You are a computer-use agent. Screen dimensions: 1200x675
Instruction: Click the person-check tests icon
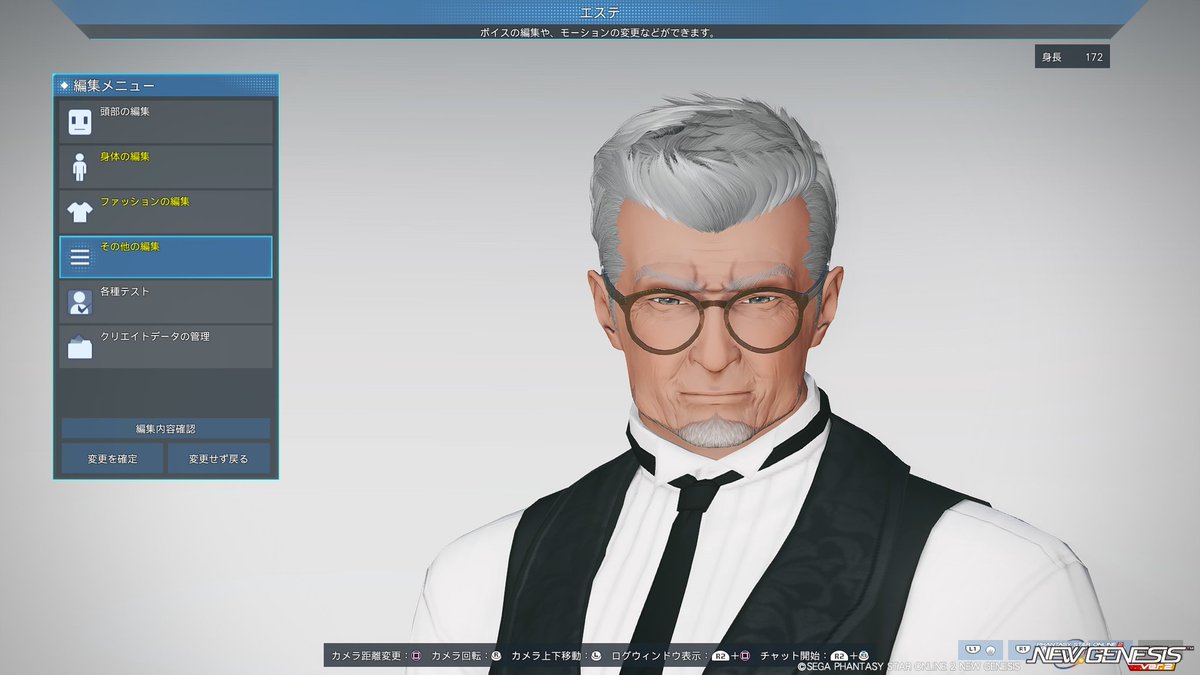click(x=80, y=302)
